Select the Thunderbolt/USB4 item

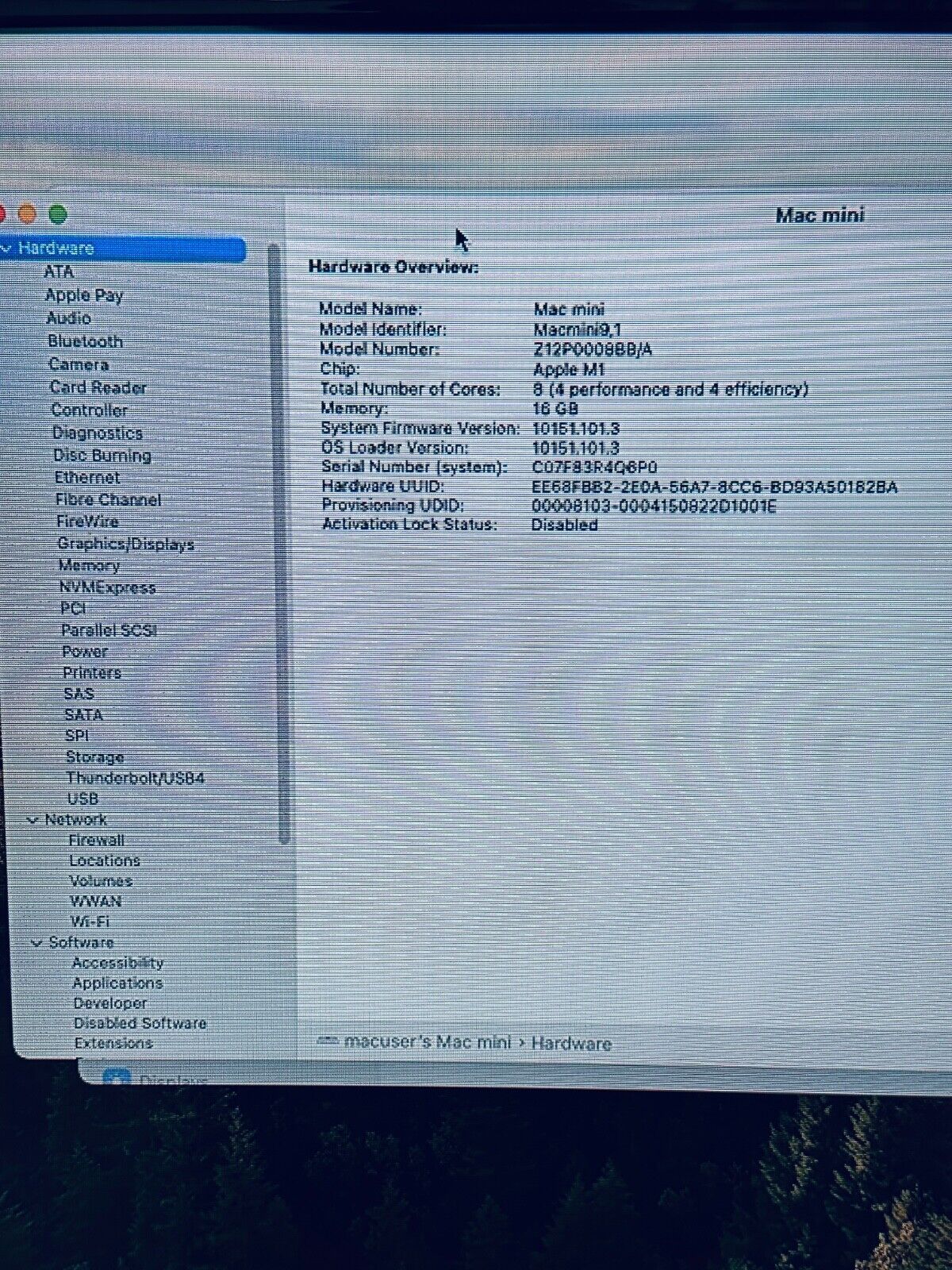tap(135, 778)
